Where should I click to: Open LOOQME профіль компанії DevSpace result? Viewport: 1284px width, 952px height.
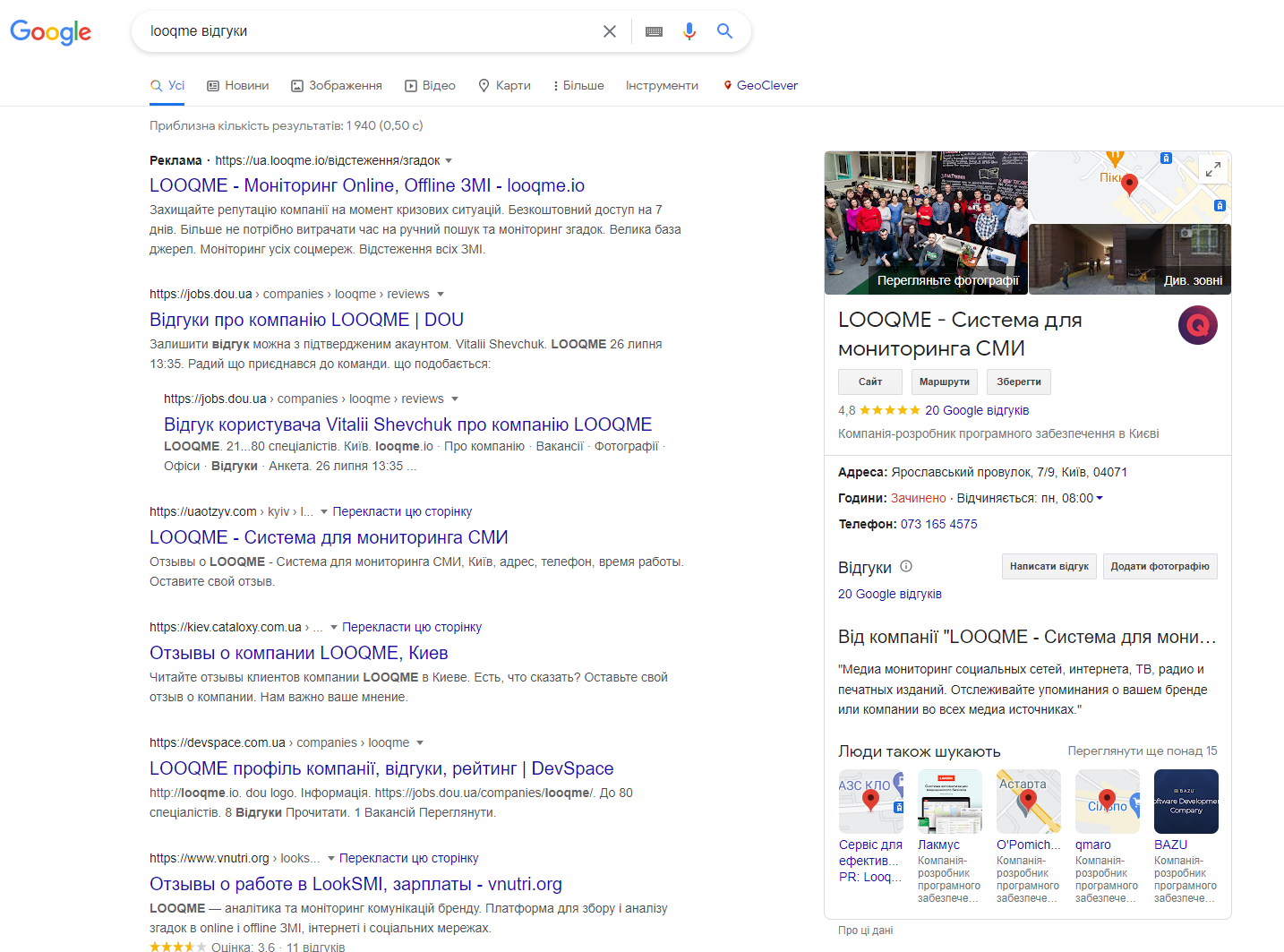381,768
